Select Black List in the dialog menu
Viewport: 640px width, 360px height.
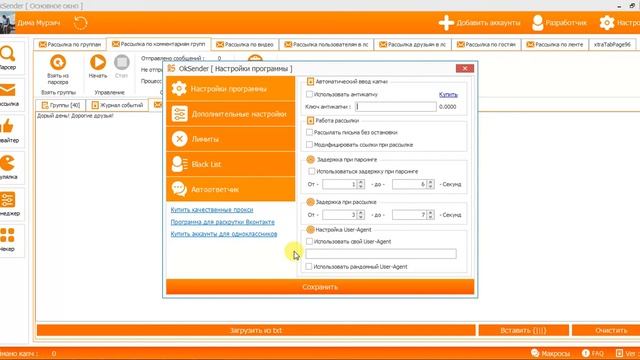[231, 164]
